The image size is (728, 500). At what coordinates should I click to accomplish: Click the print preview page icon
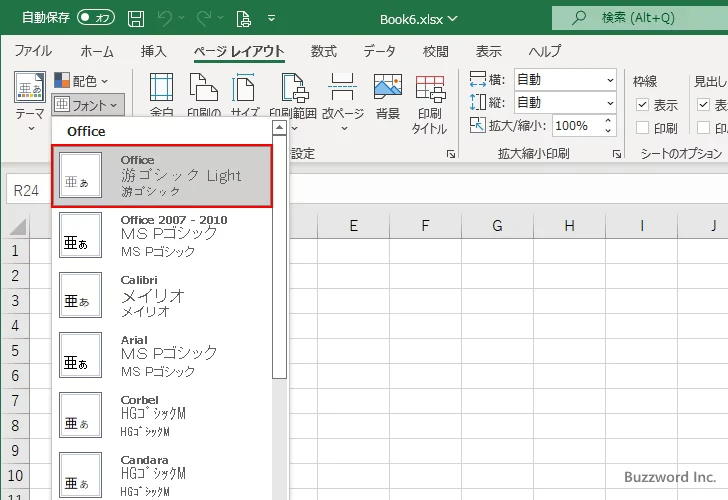243,19
